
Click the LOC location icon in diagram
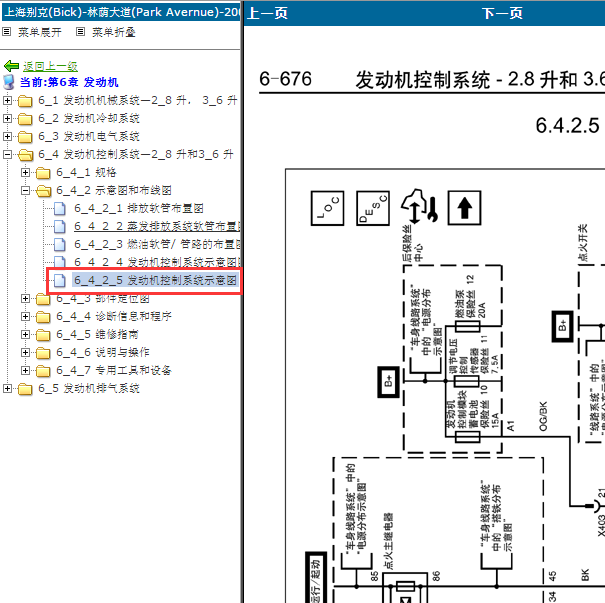click(x=327, y=208)
